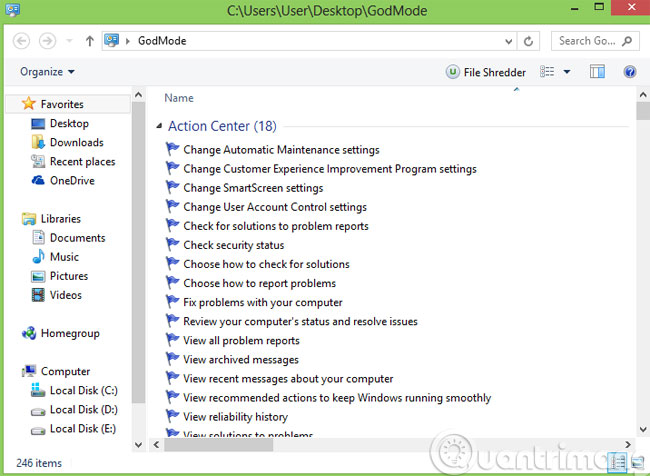Open the Help question mark icon
The width and height of the screenshot is (650, 476).
click(630, 72)
